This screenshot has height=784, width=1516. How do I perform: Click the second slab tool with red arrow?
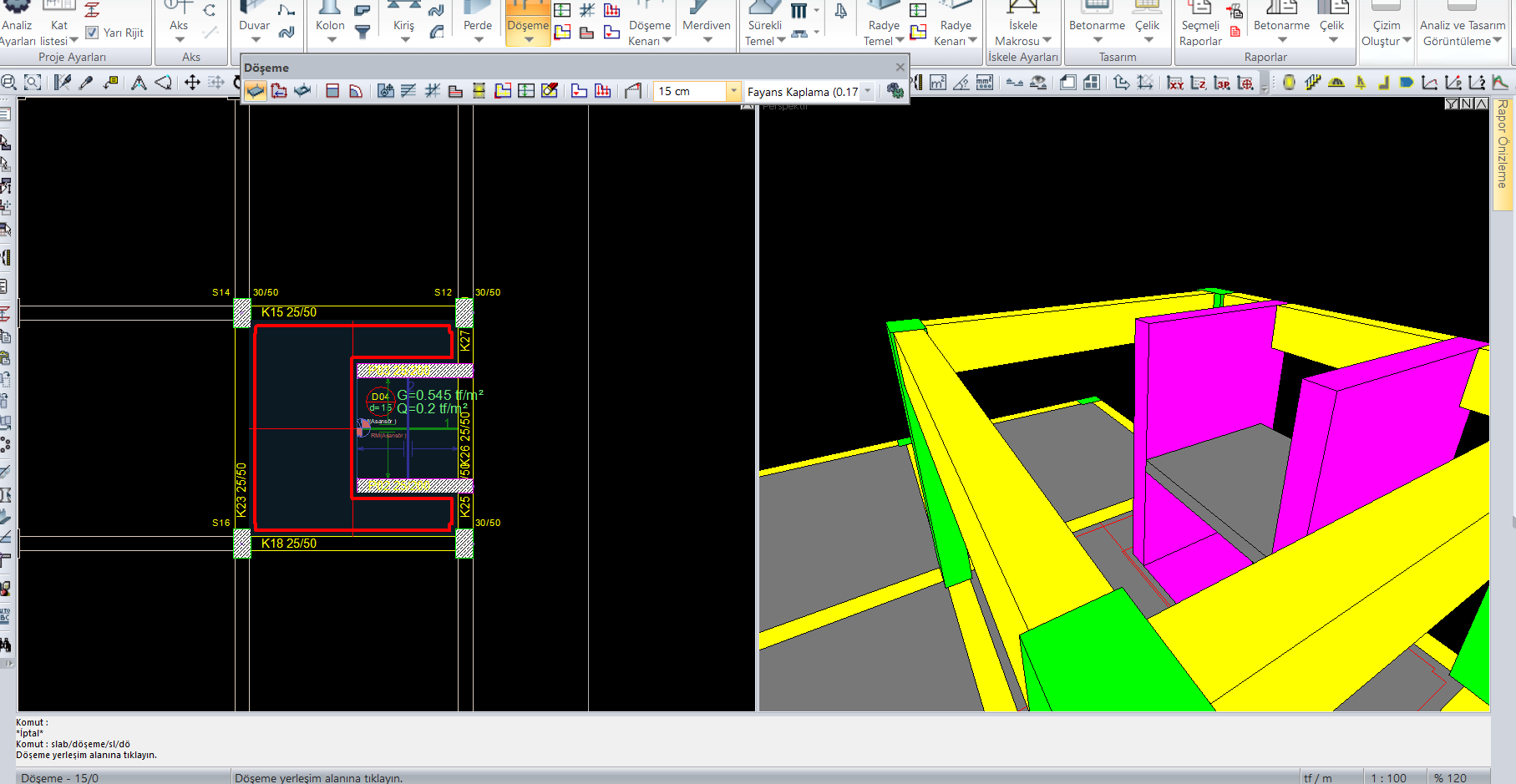[x=279, y=91]
